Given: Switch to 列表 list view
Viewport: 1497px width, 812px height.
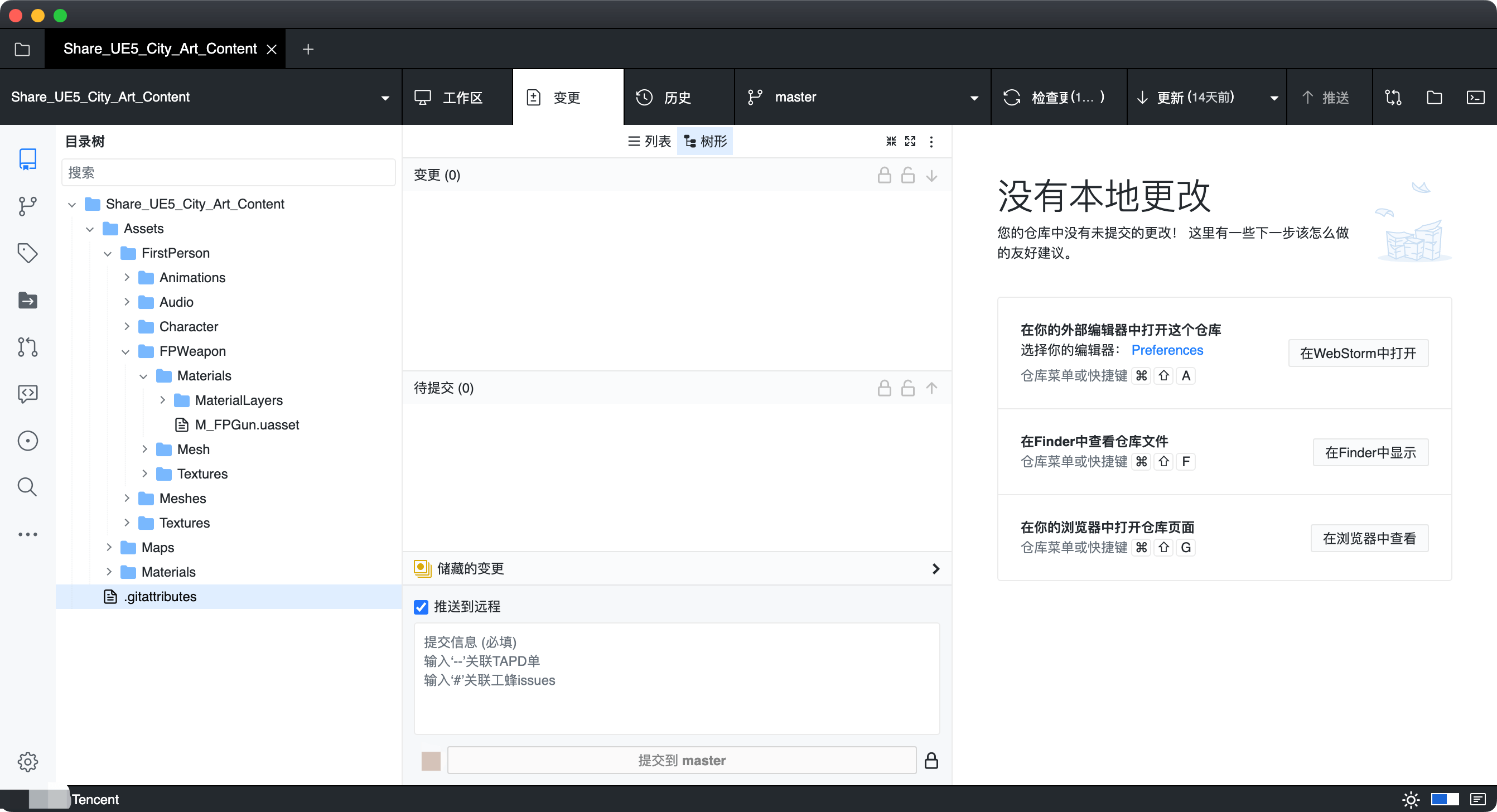Looking at the screenshot, I should point(650,141).
